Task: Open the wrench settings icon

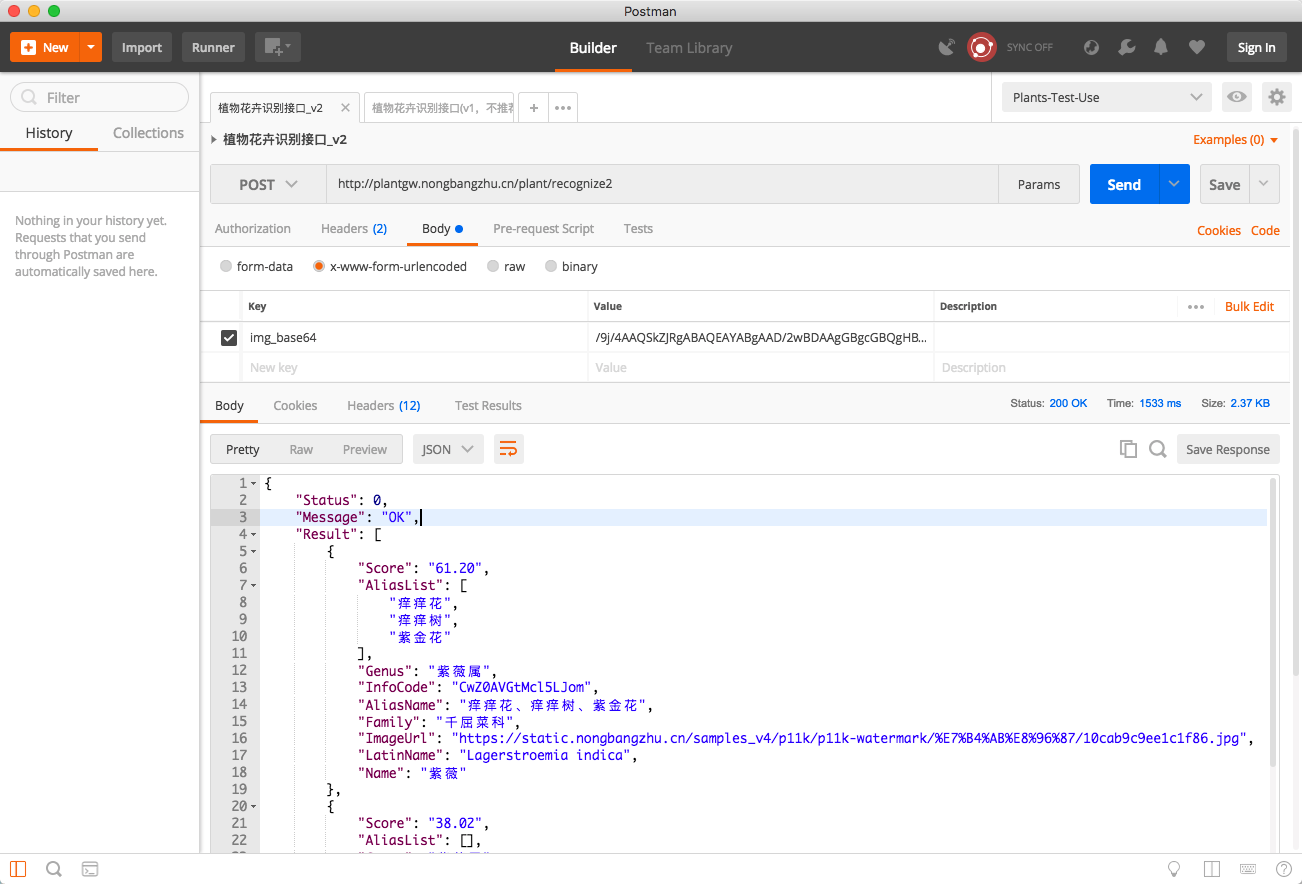Action: [x=1126, y=47]
